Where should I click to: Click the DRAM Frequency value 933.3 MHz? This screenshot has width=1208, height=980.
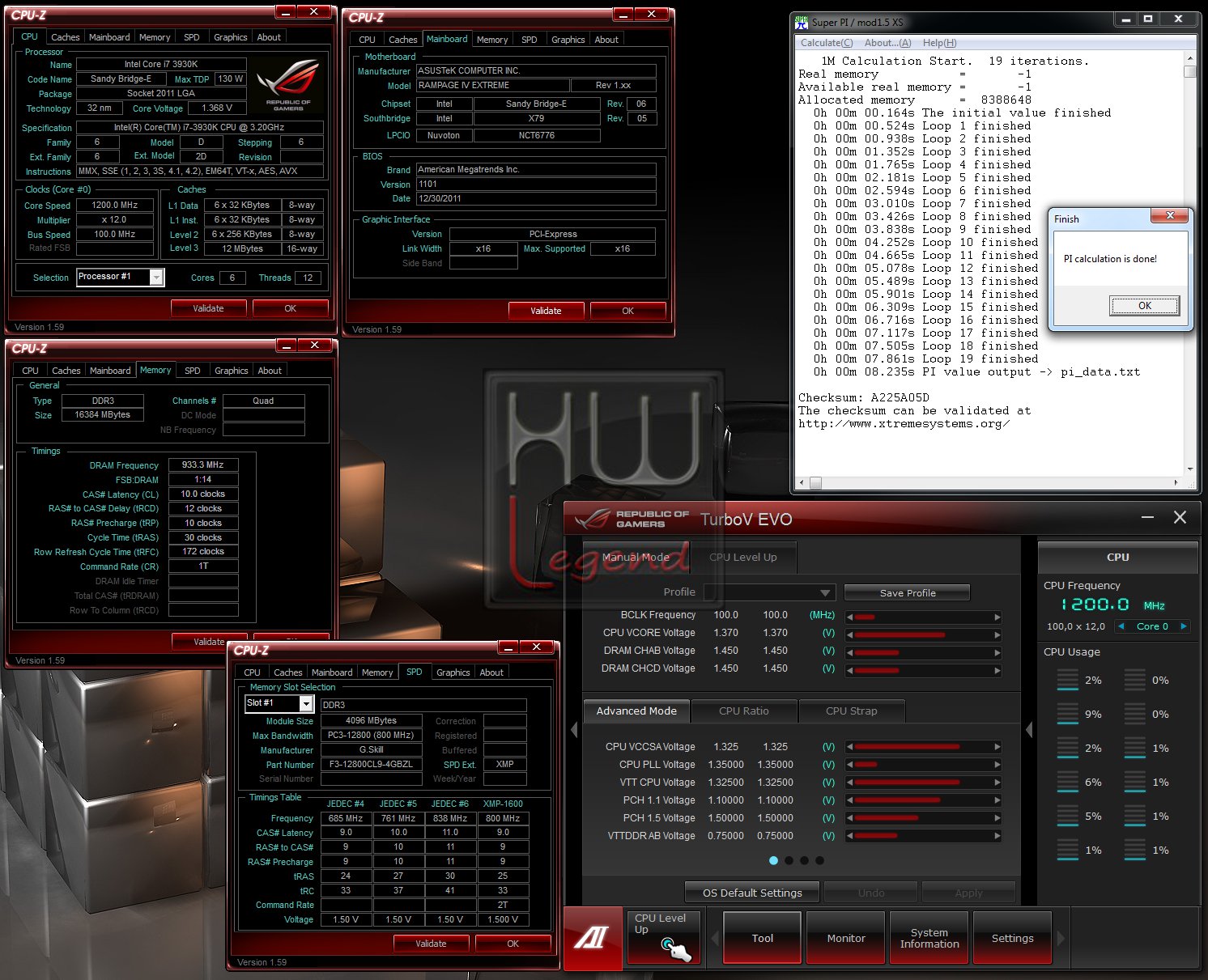[x=203, y=465]
